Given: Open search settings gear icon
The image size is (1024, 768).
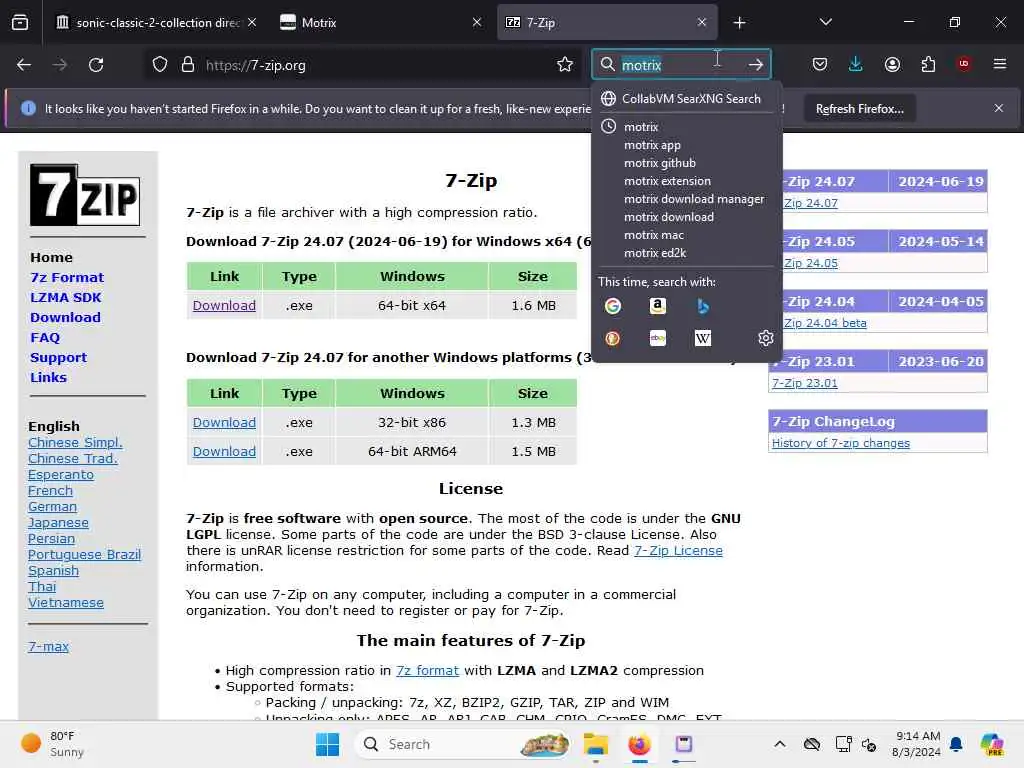Looking at the screenshot, I should [765, 338].
